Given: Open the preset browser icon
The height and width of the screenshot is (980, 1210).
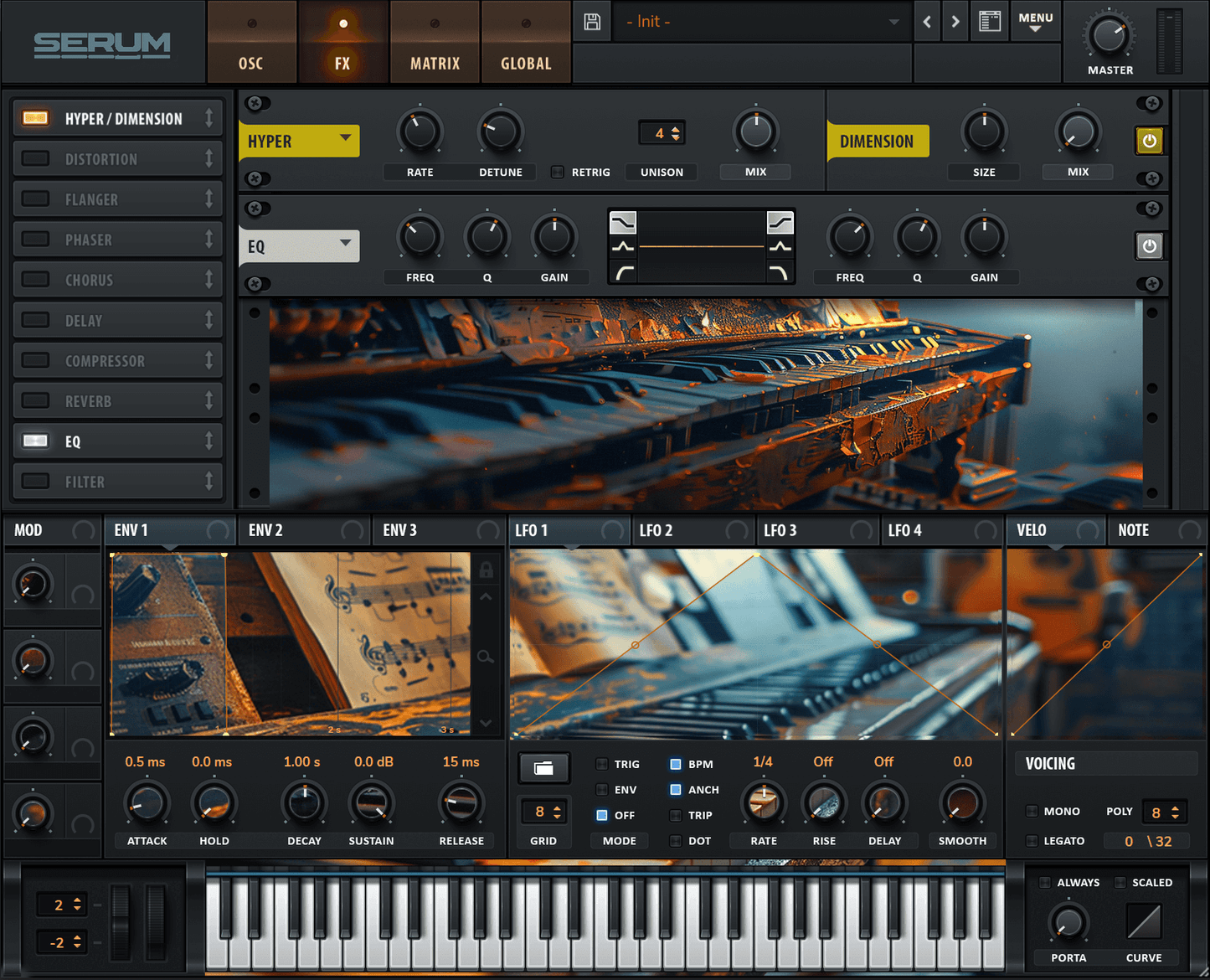Looking at the screenshot, I should point(990,22).
